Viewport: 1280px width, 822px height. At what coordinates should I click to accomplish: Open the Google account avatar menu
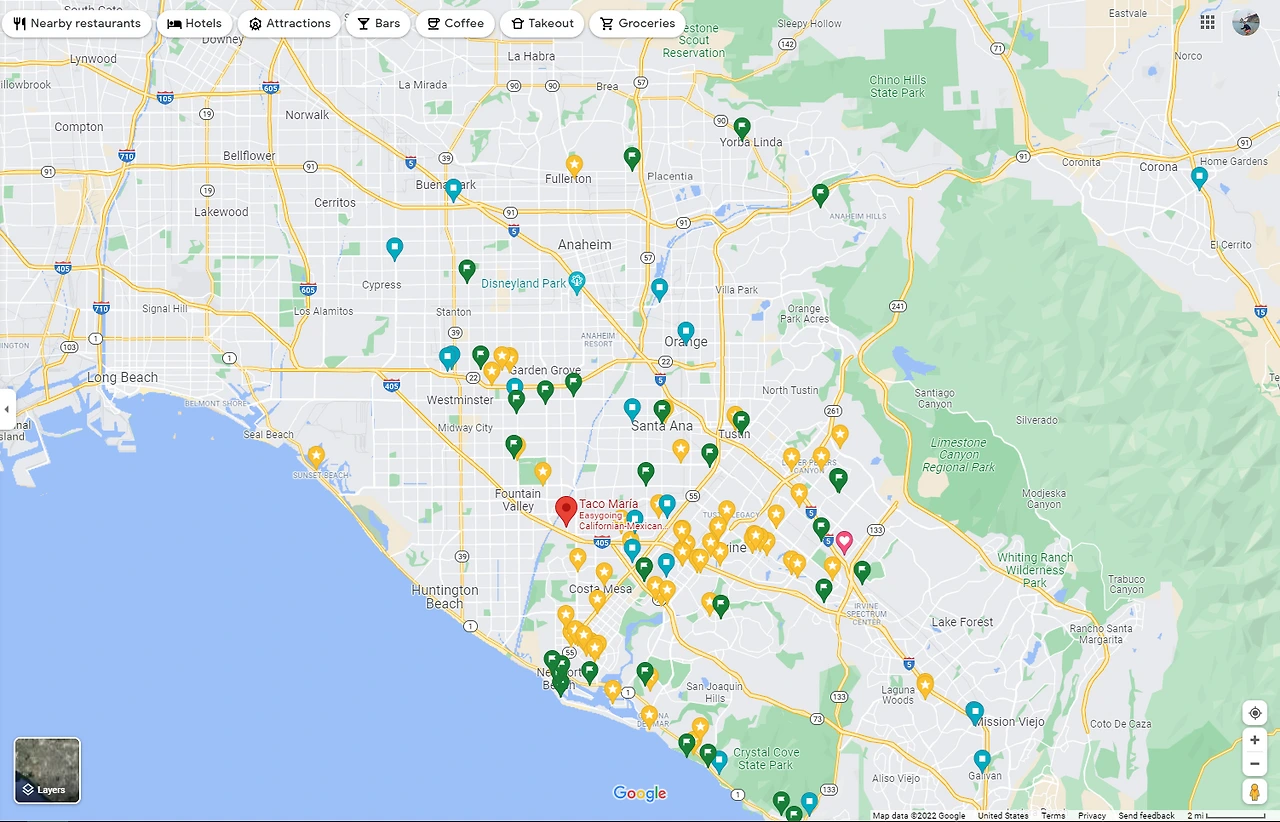1246,22
